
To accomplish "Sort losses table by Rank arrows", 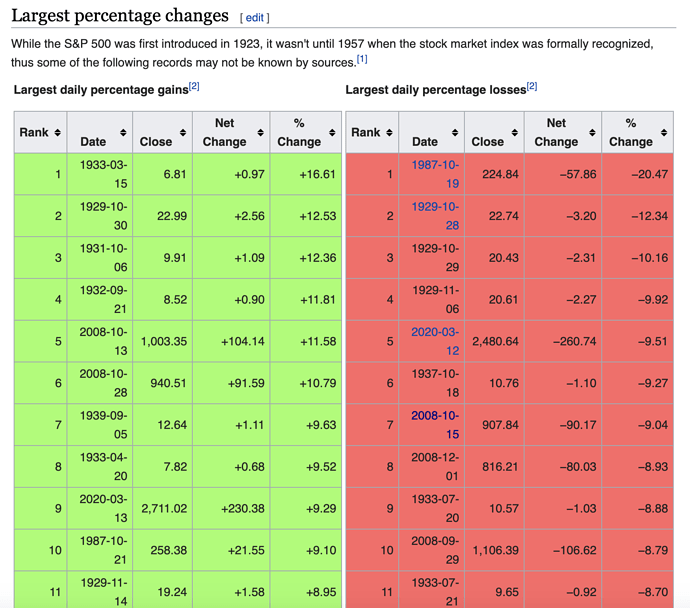I will coord(389,132).
